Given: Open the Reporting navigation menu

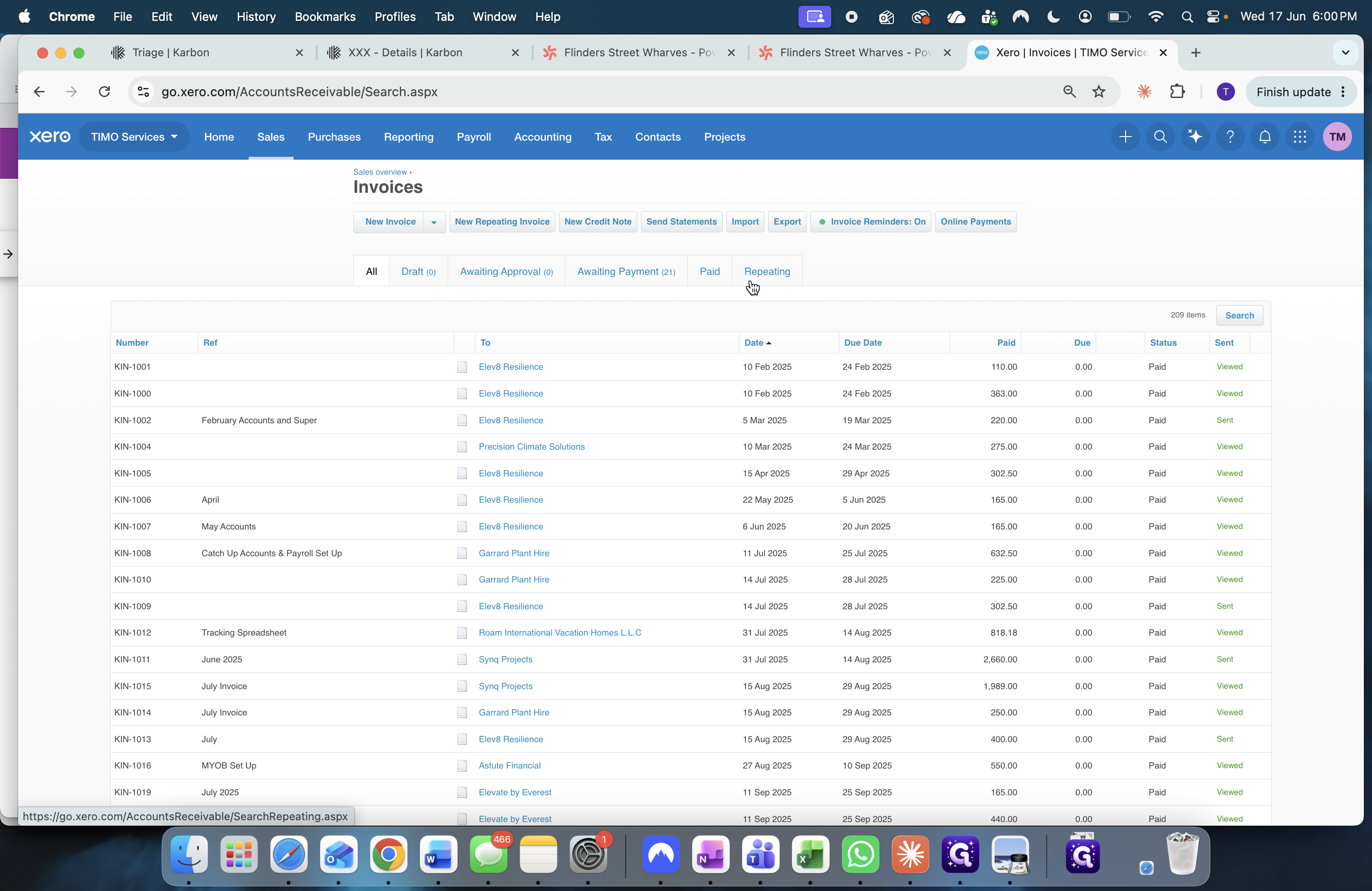Looking at the screenshot, I should (409, 137).
